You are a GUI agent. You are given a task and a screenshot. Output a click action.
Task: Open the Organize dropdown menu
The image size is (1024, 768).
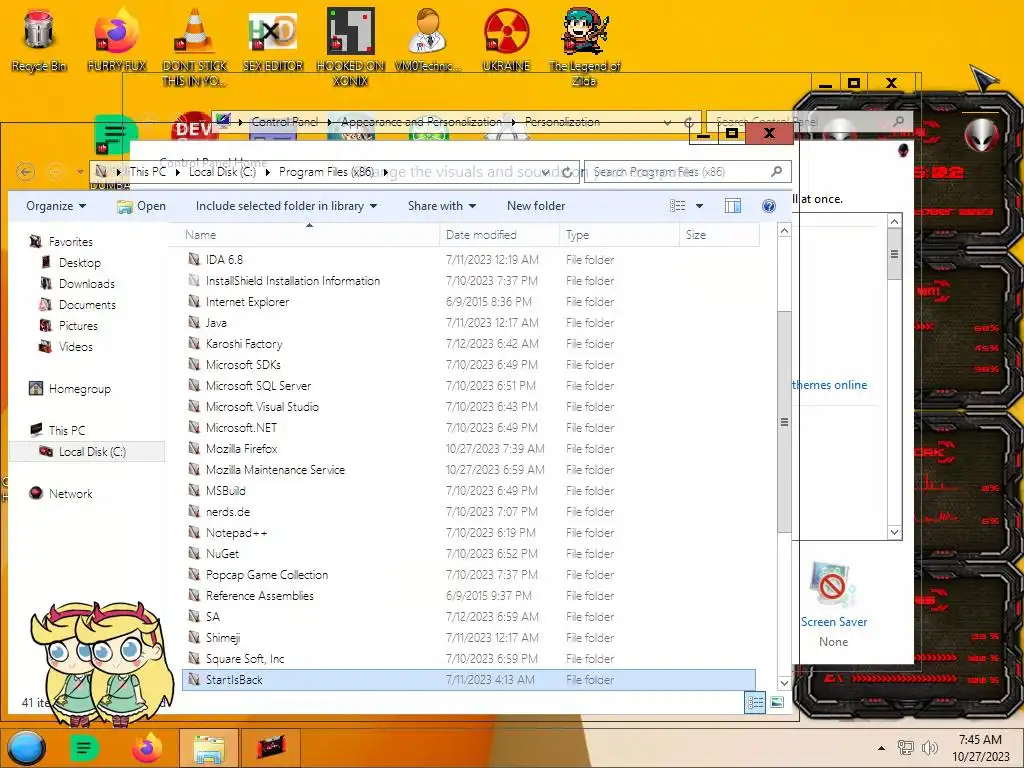pyautogui.click(x=56, y=206)
